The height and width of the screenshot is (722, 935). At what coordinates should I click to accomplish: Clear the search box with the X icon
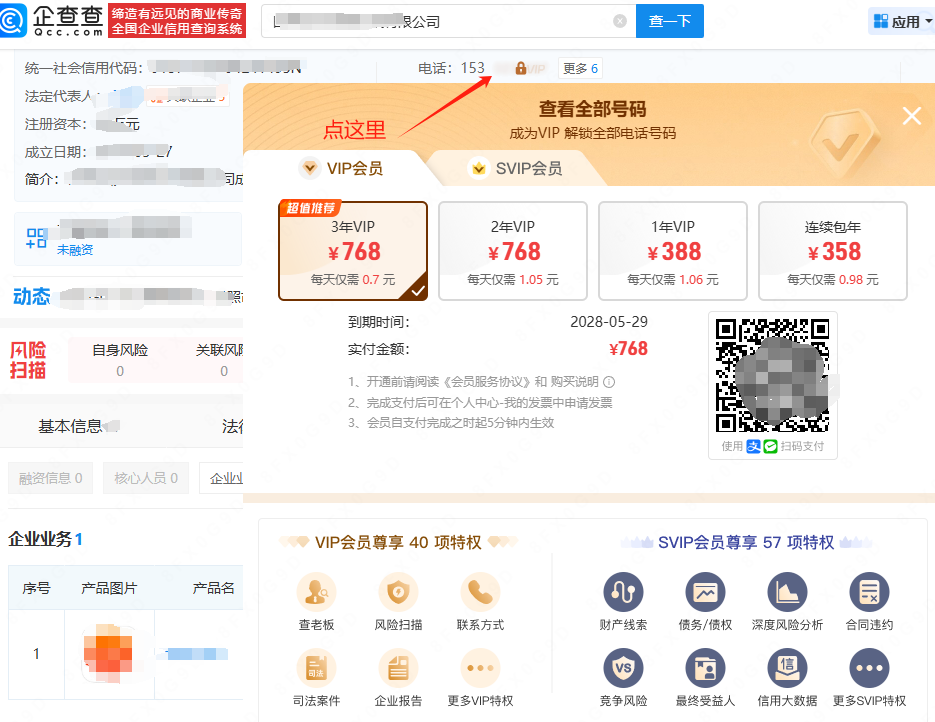click(620, 21)
